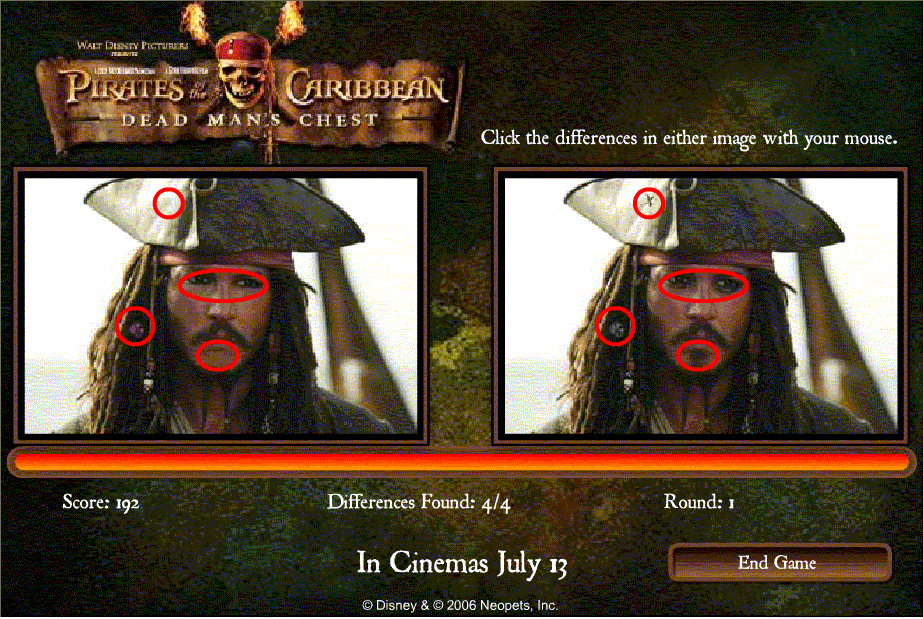This screenshot has width=923, height=619.
Task: Click the orange timer bar
Action: pyautogui.click(x=462, y=461)
